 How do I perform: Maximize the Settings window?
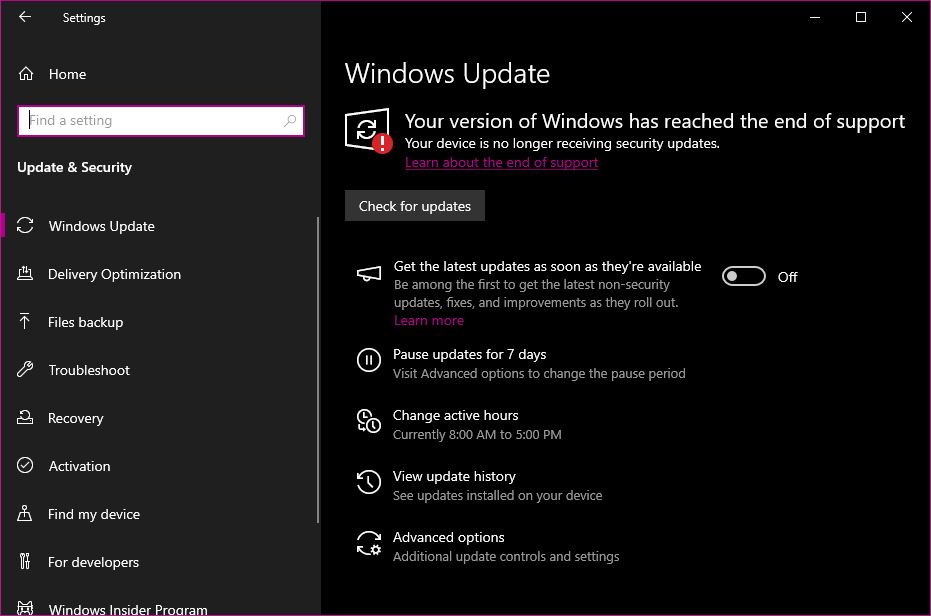coord(861,17)
